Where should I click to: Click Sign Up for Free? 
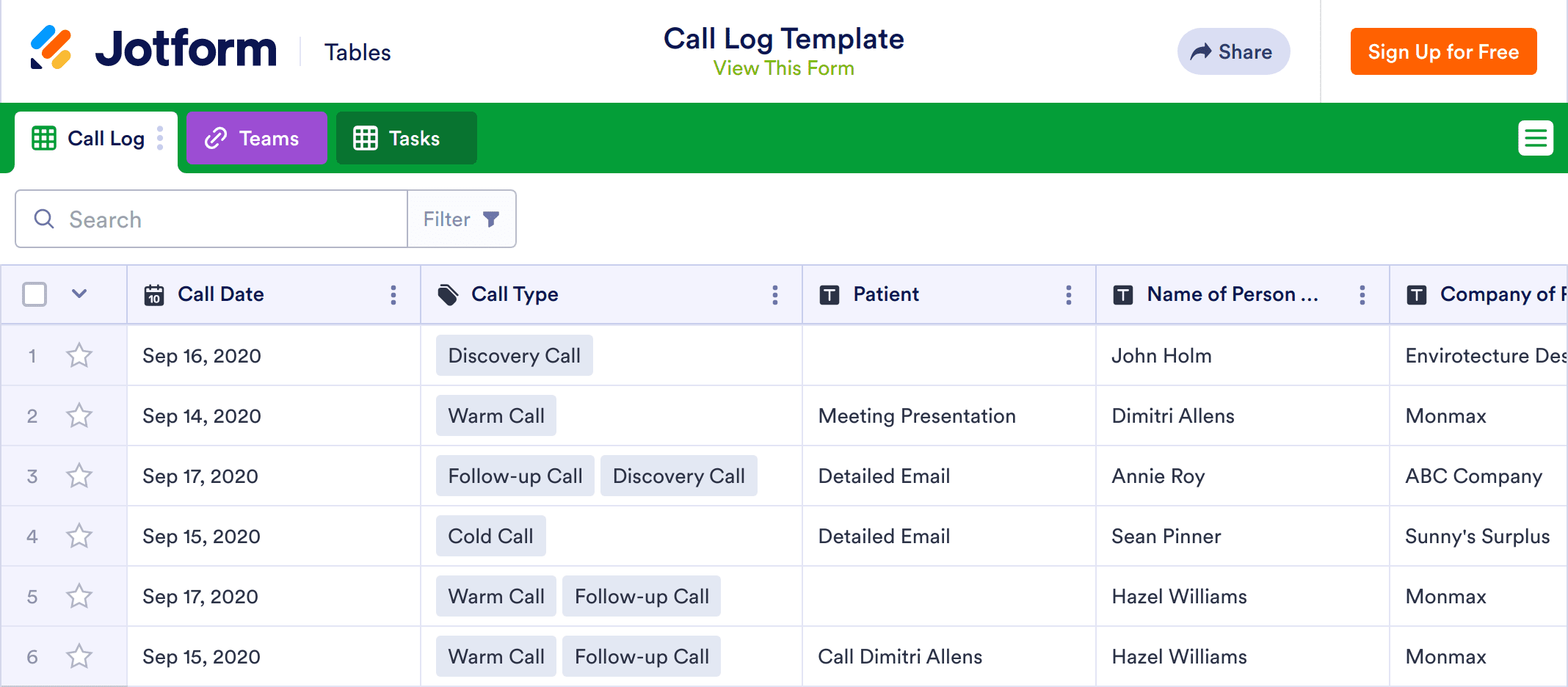pos(1443,51)
